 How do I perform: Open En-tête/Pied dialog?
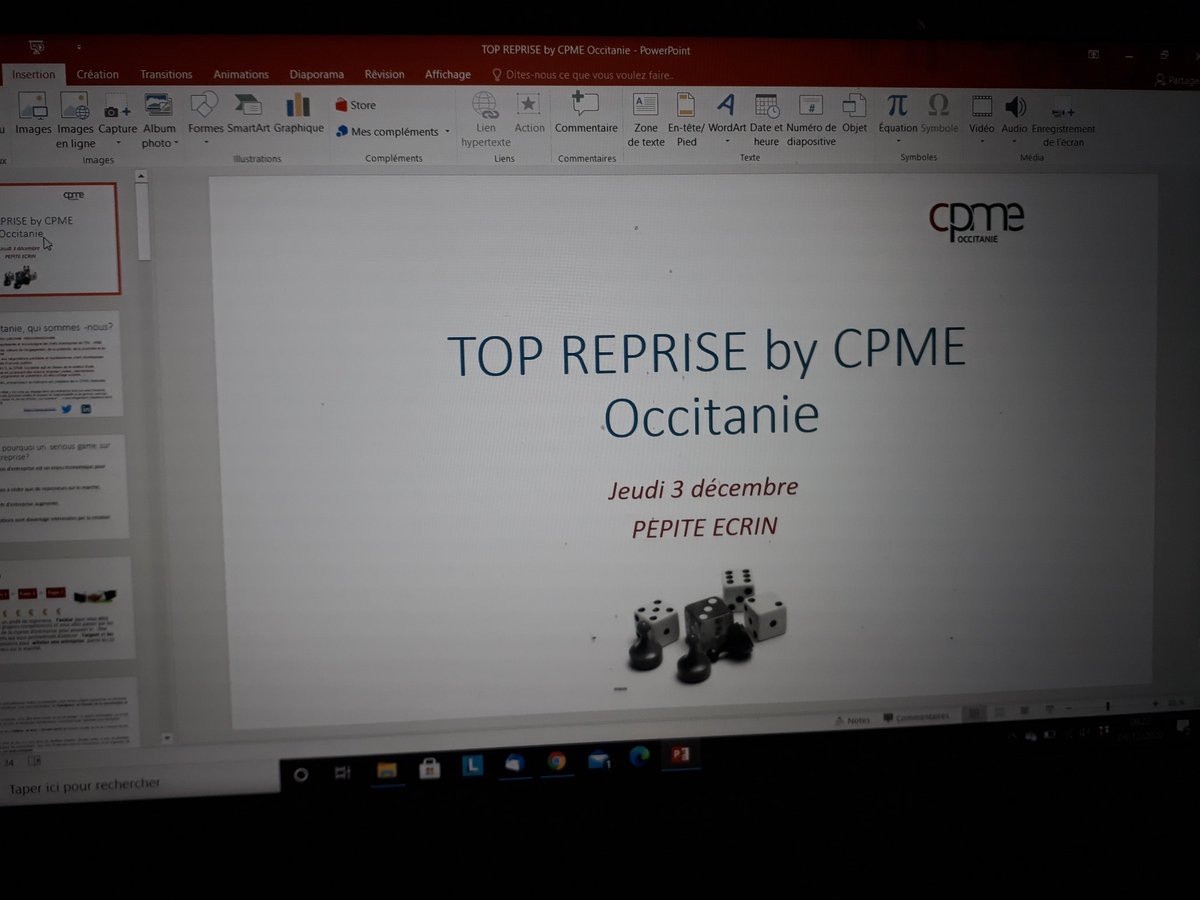pyautogui.click(x=686, y=120)
